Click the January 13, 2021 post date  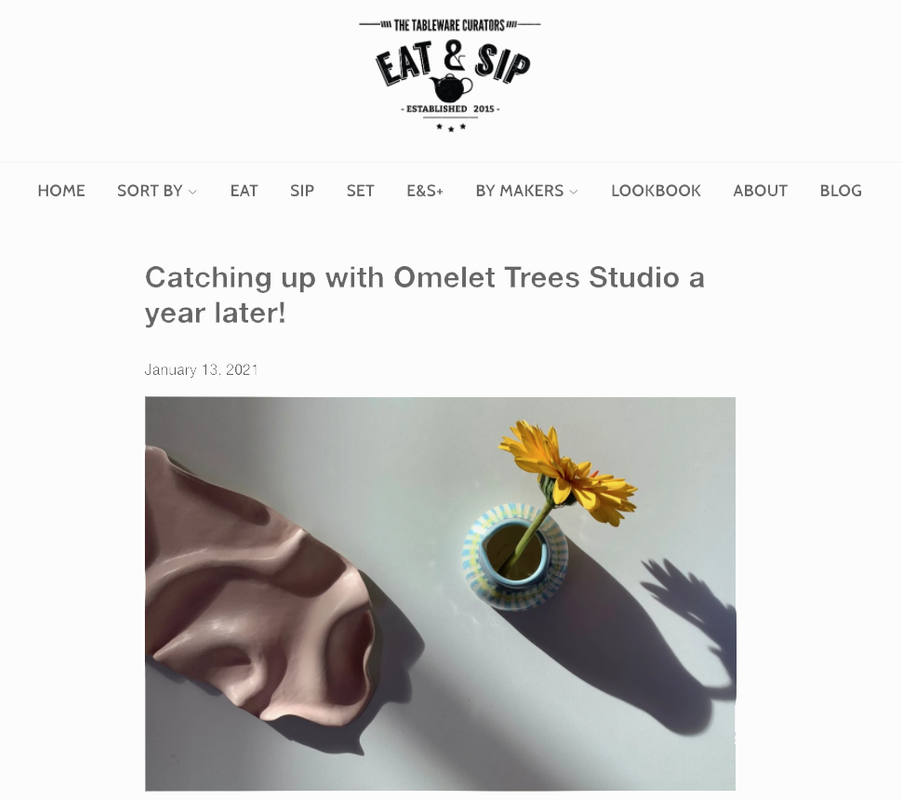[x=201, y=370]
